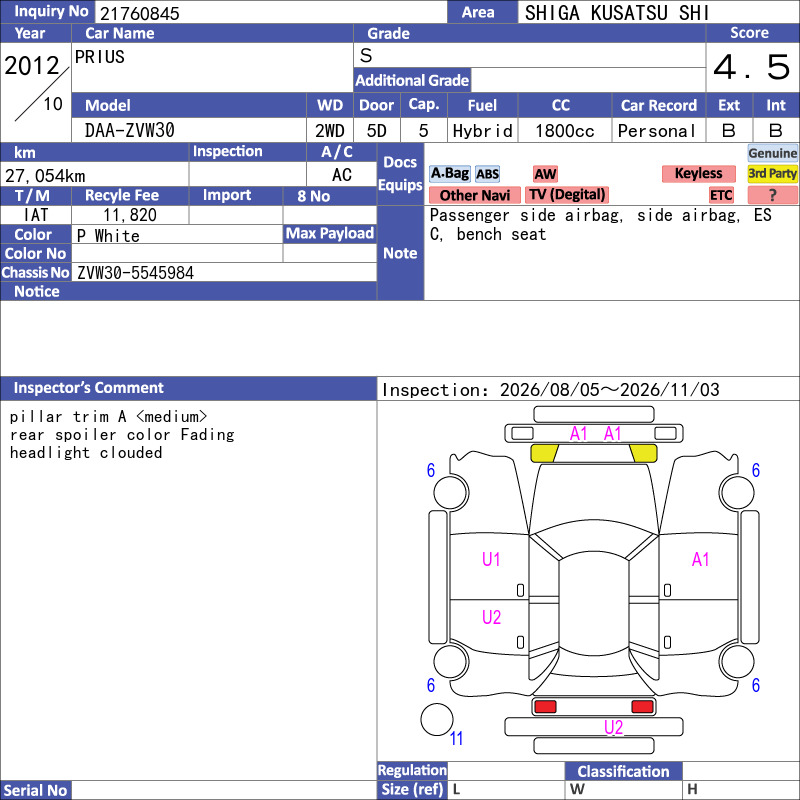Image resolution: width=800 pixels, height=800 pixels.
Task: Click the U2 mark on rear bumper
Action: click(x=613, y=727)
